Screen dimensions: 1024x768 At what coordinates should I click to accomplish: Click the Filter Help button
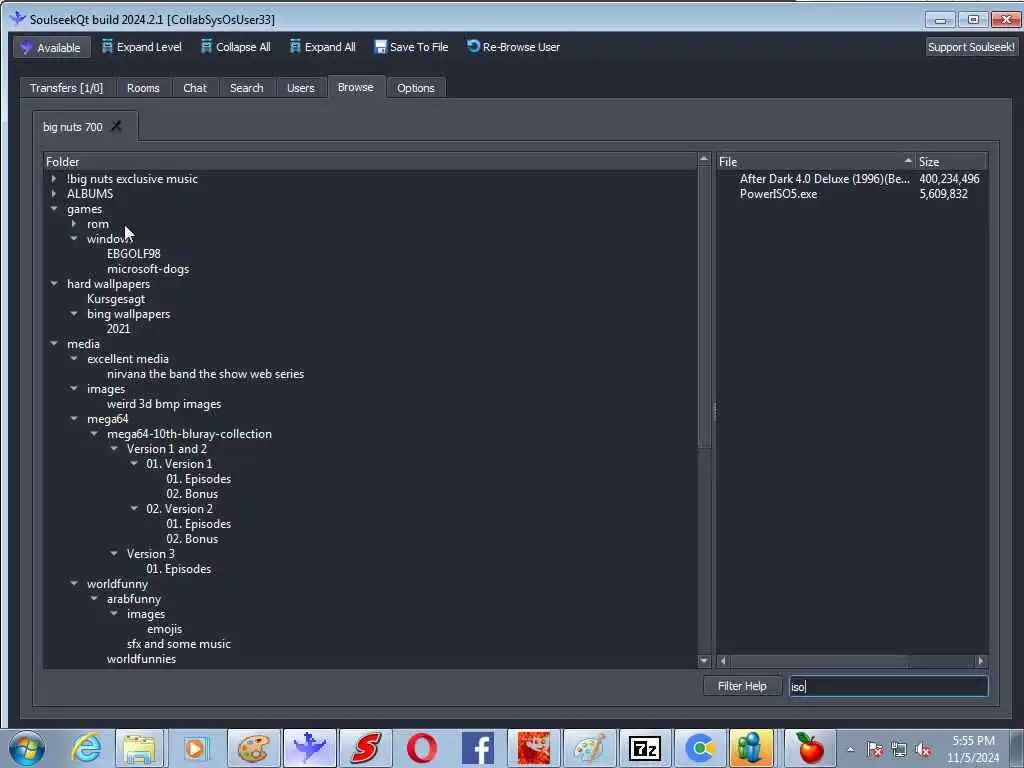click(742, 686)
